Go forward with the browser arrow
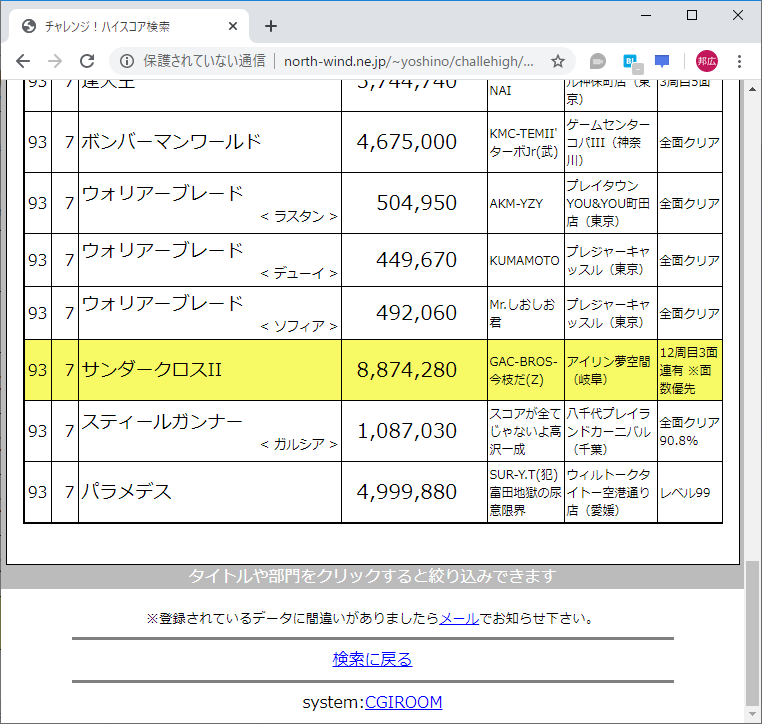This screenshot has width=762, height=724. click(x=55, y=61)
